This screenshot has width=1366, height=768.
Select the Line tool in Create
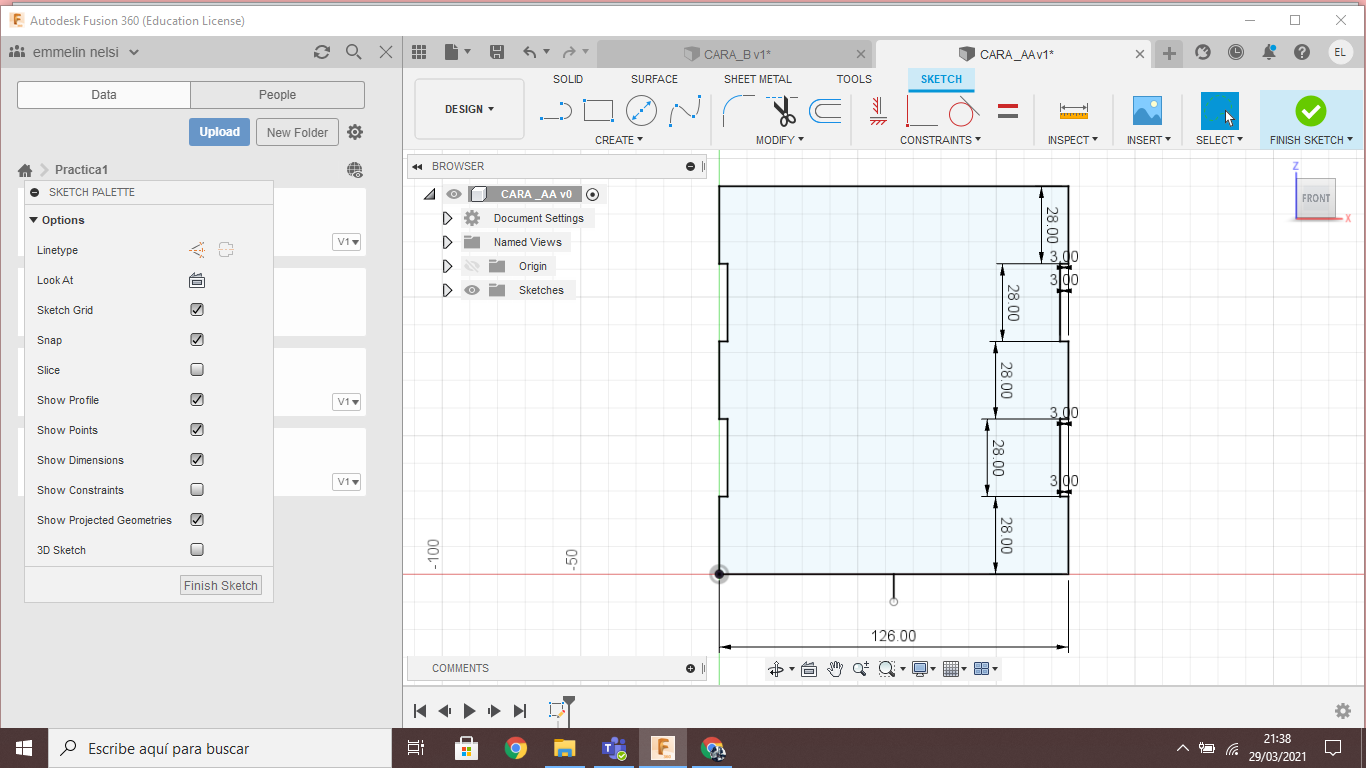pyautogui.click(x=555, y=111)
